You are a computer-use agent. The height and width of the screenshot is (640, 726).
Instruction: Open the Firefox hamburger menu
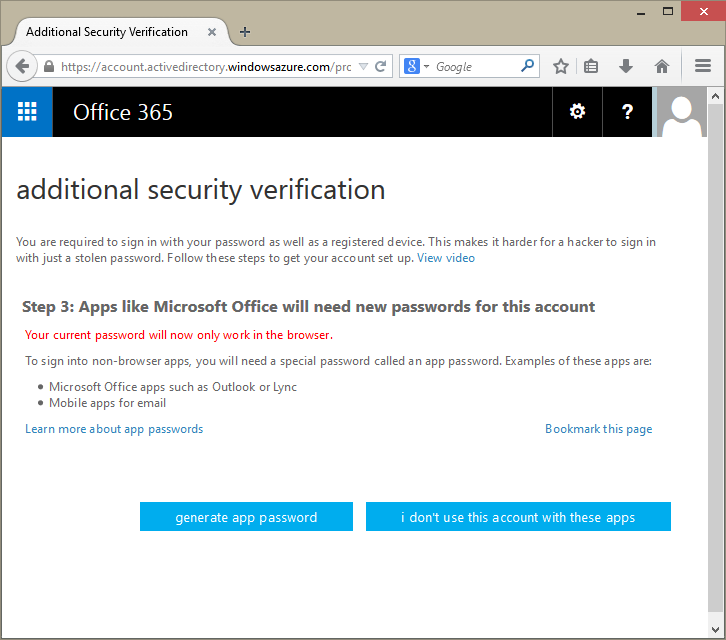(703, 66)
